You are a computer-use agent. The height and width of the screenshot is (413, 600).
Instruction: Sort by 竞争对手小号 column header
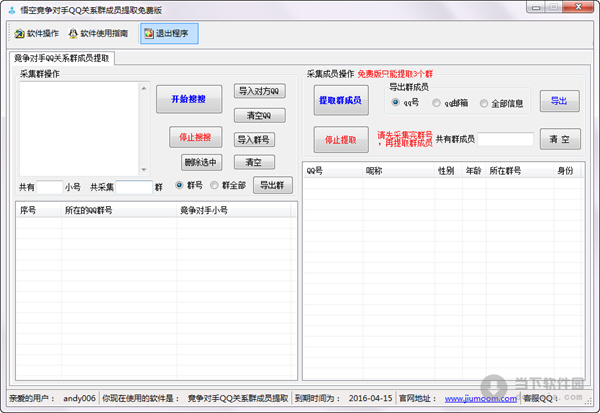pos(233,210)
